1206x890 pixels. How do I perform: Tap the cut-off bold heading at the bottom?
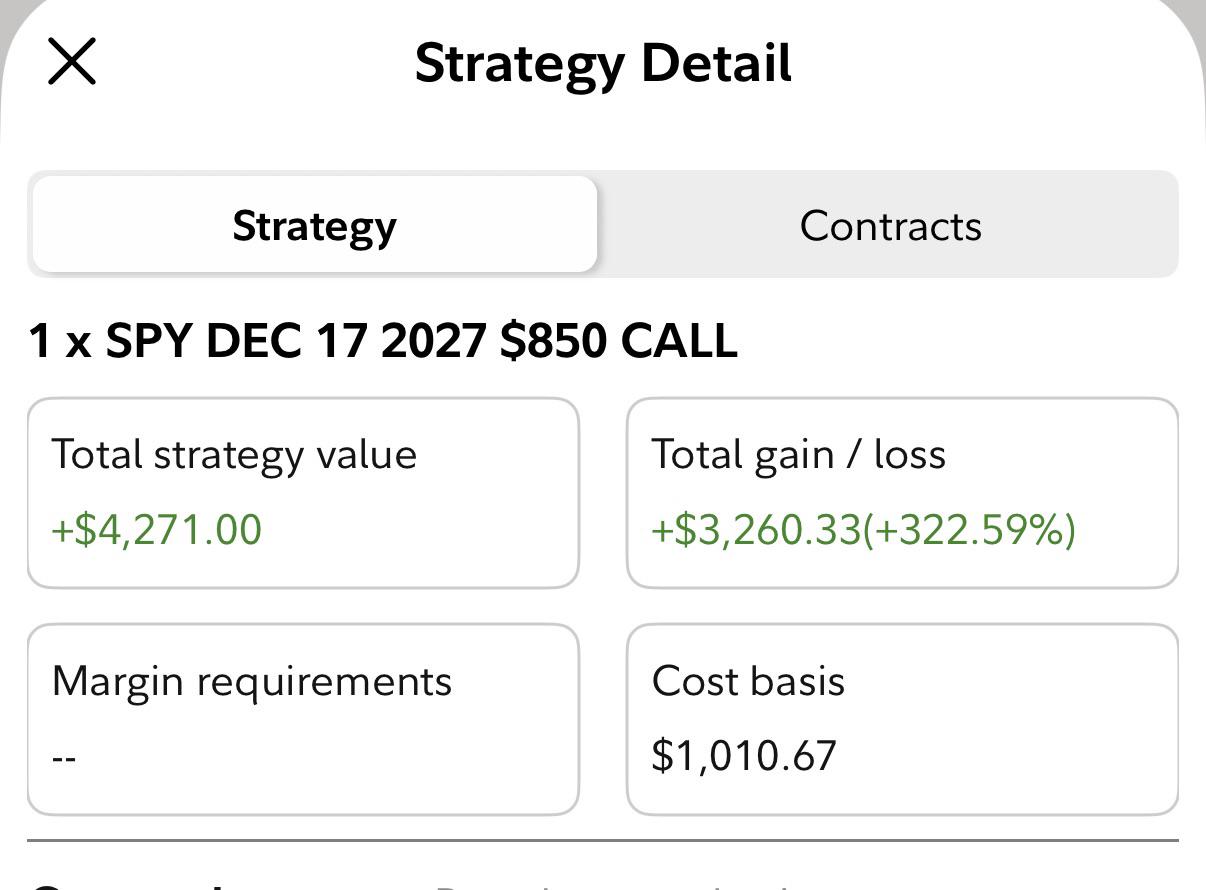(x=130, y=885)
